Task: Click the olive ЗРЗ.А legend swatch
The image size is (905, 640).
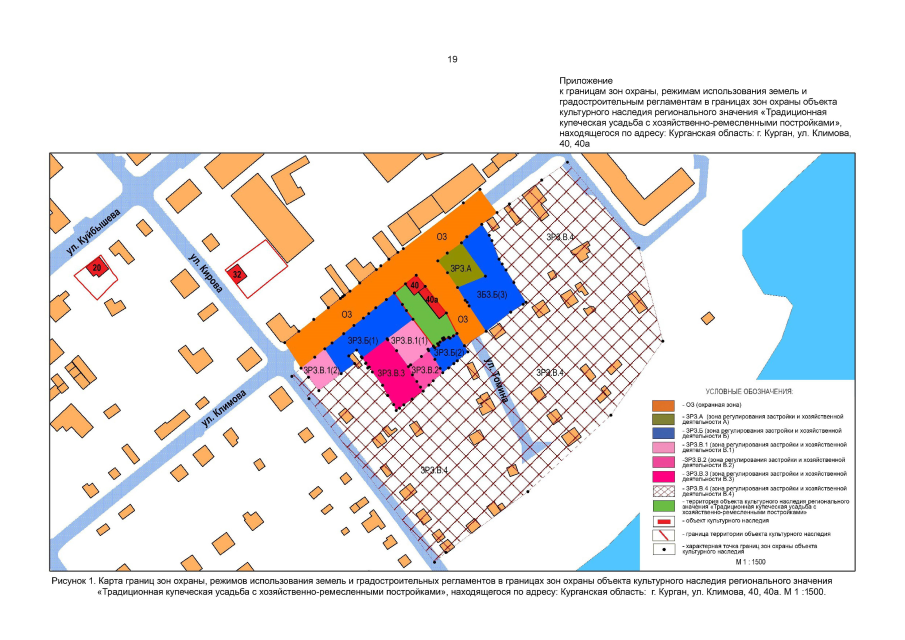Action: (x=662, y=418)
